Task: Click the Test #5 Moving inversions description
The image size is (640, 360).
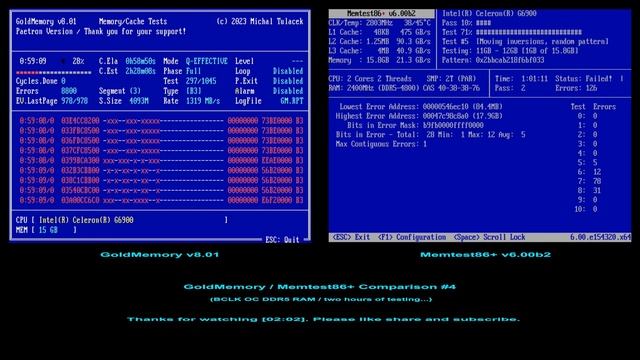Action: pyautogui.click(x=525, y=42)
